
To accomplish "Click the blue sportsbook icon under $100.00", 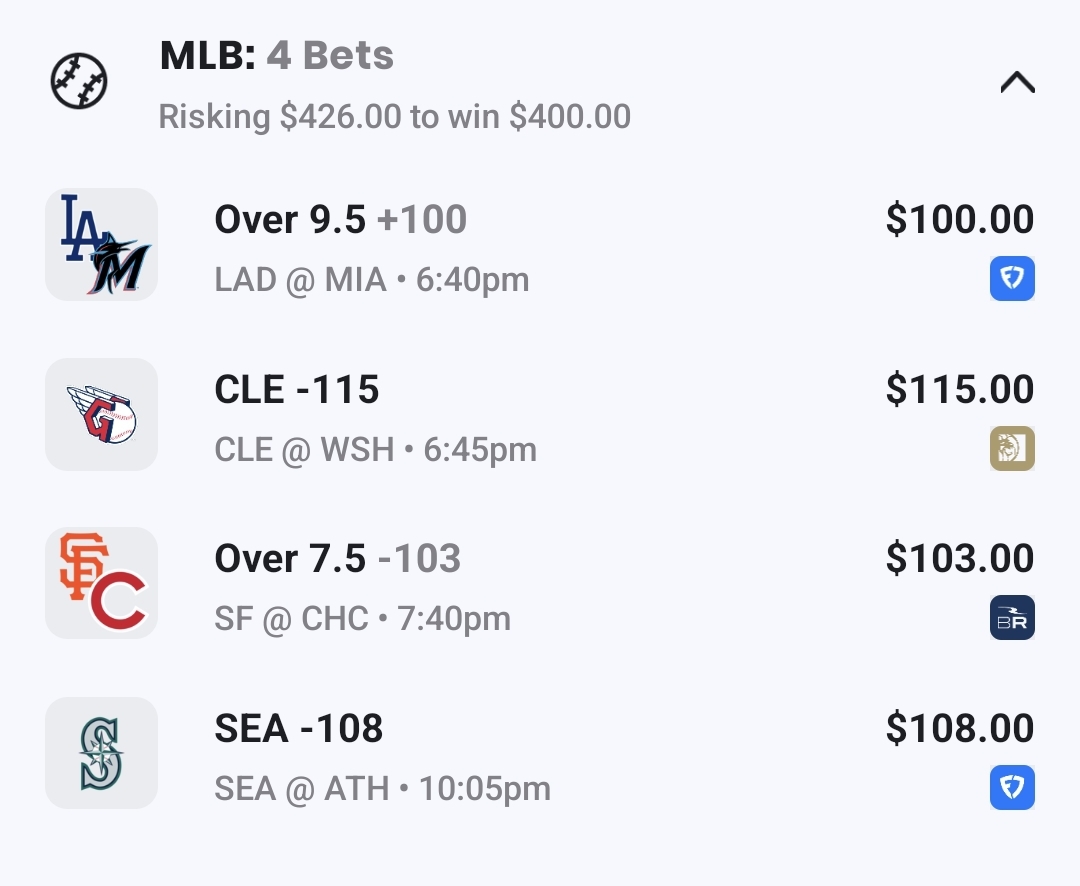I will 1012,279.
